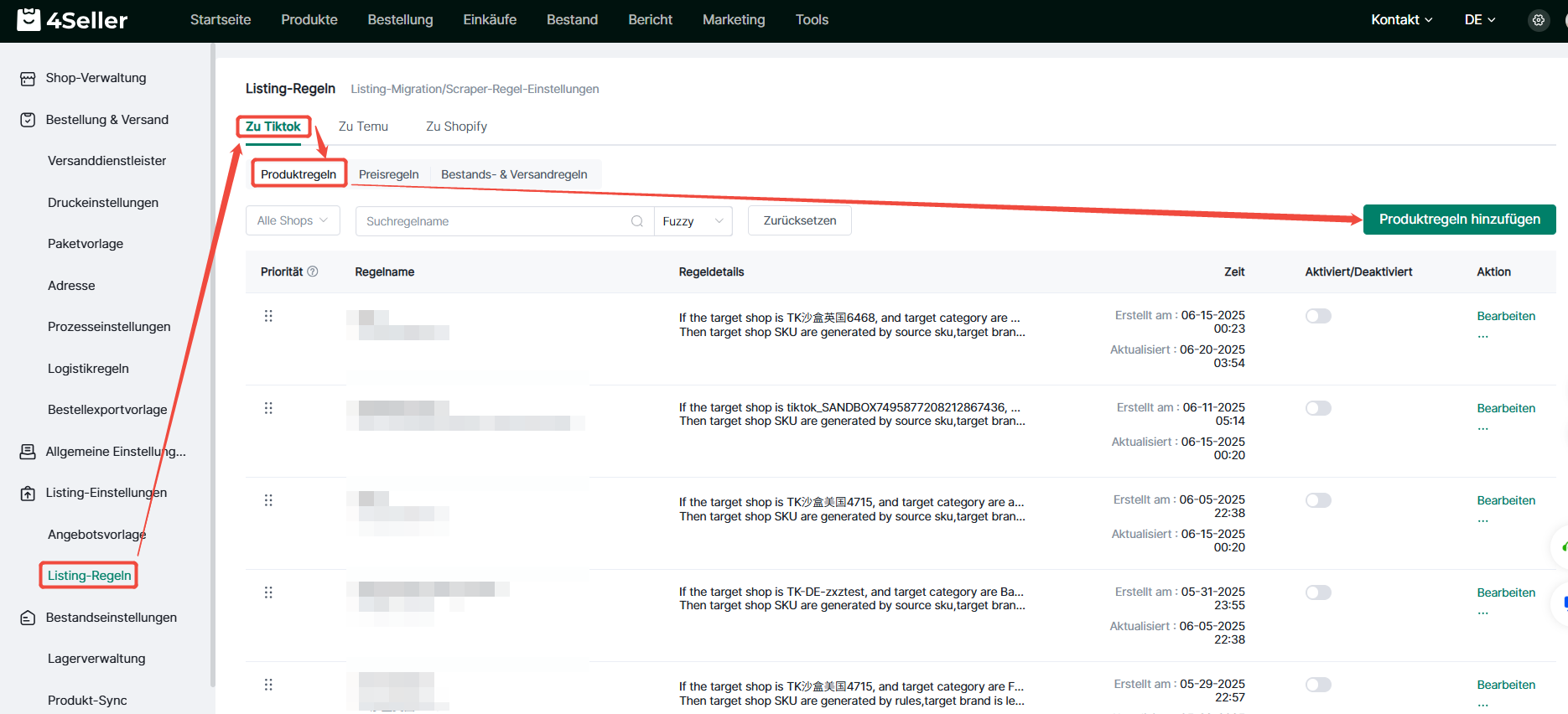
Task: Switch to Zu Temu tab
Action: pos(363,127)
